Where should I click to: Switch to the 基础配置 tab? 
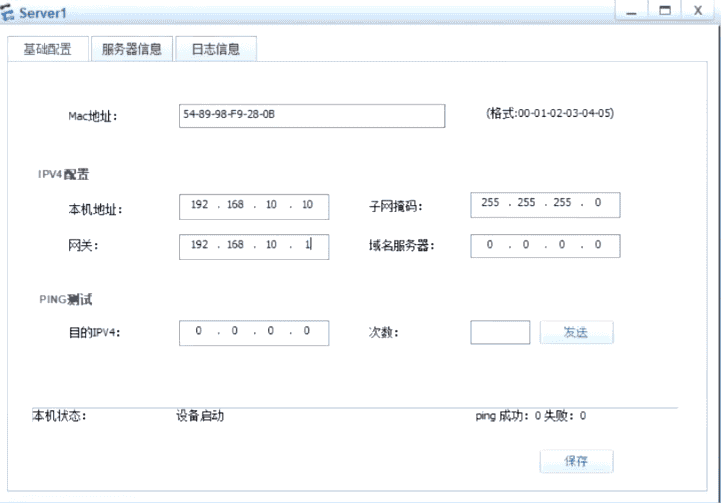pos(48,49)
